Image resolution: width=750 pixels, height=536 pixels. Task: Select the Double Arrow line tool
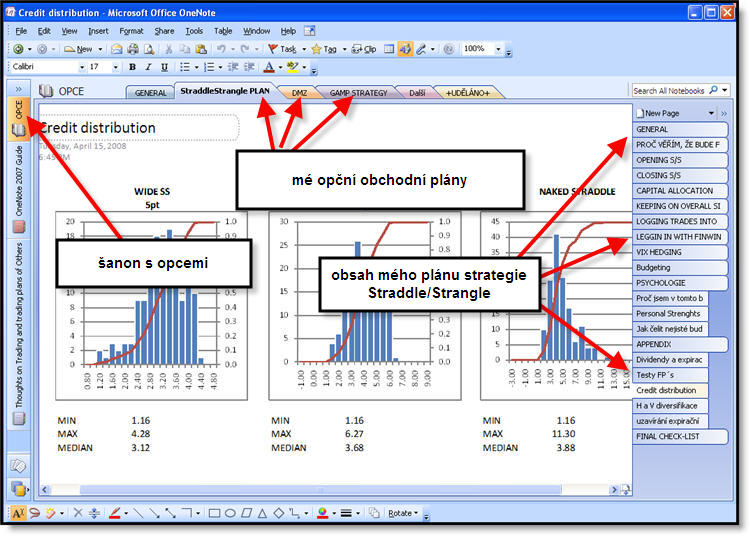tap(170, 514)
